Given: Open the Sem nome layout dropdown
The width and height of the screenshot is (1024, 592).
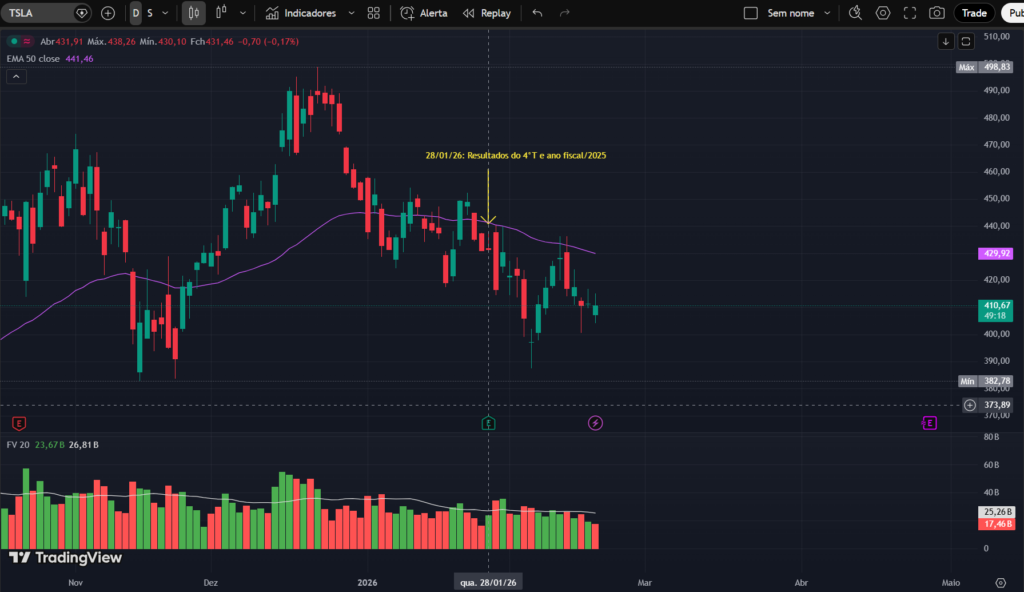Looking at the screenshot, I should 826,13.
